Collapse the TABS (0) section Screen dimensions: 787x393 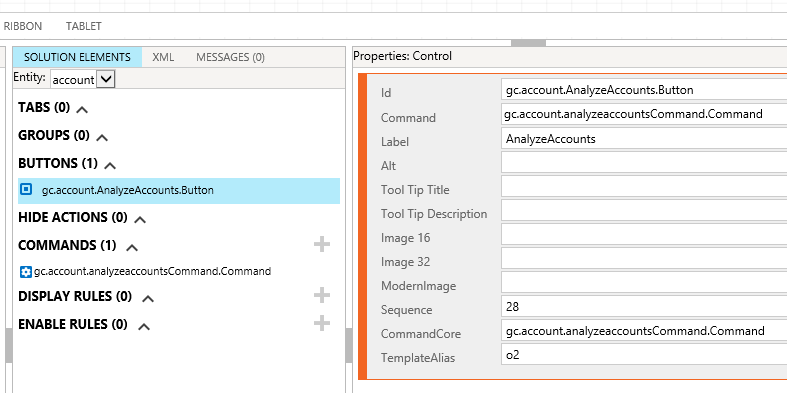[82, 109]
